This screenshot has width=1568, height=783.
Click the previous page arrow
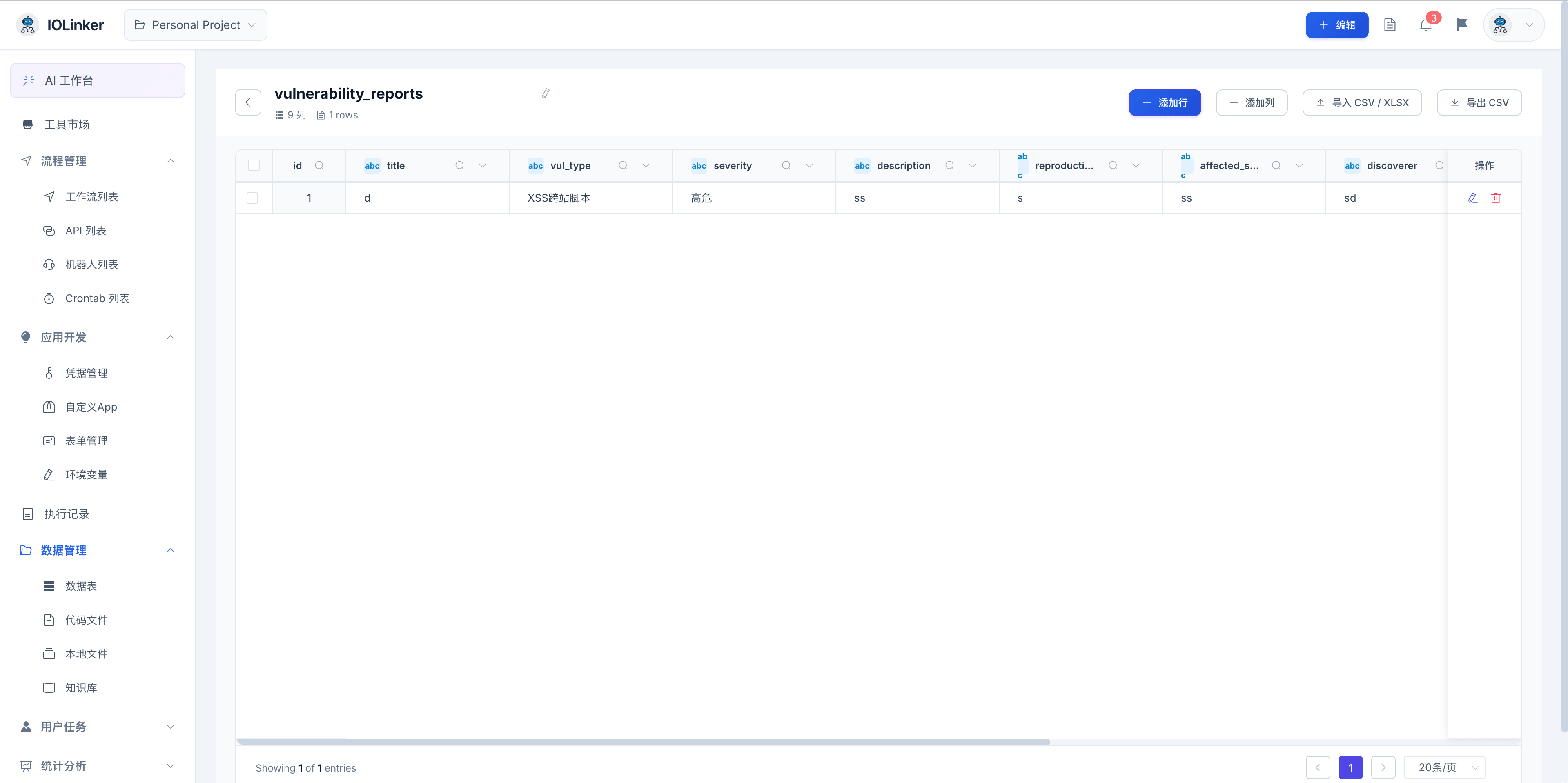[1318, 768]
